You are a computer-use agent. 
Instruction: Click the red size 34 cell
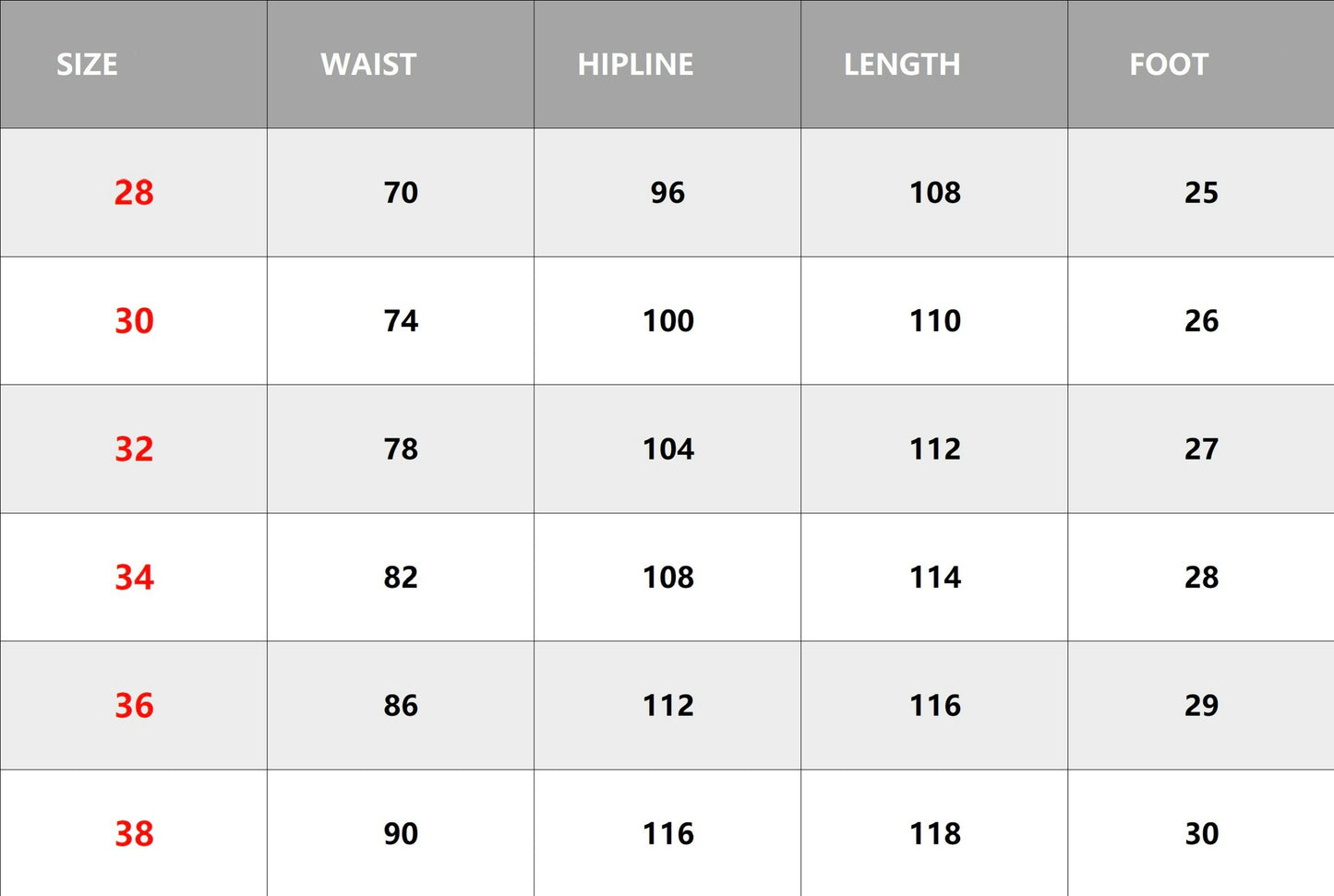(134, 578)
